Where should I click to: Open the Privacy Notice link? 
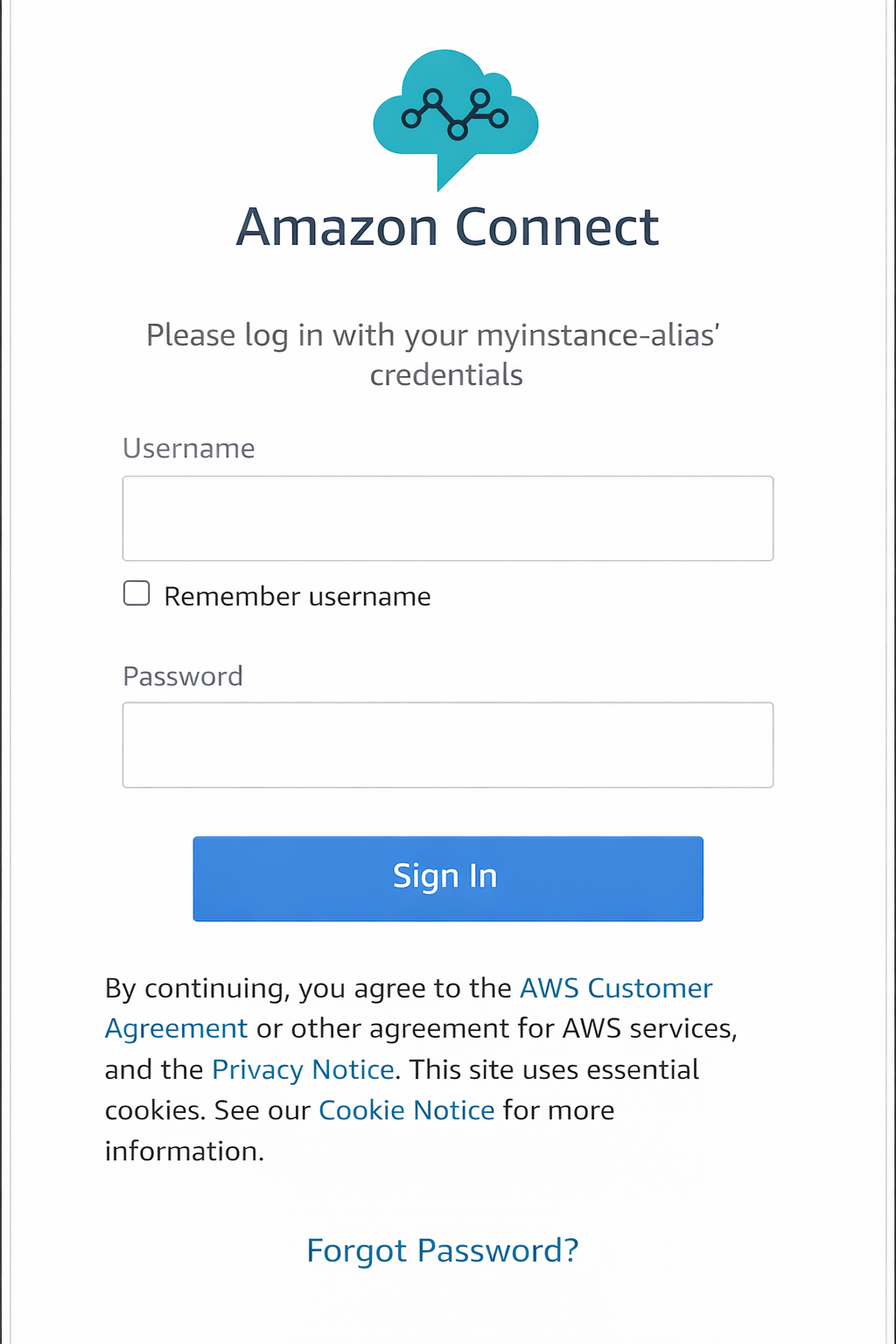[303, 1069]
